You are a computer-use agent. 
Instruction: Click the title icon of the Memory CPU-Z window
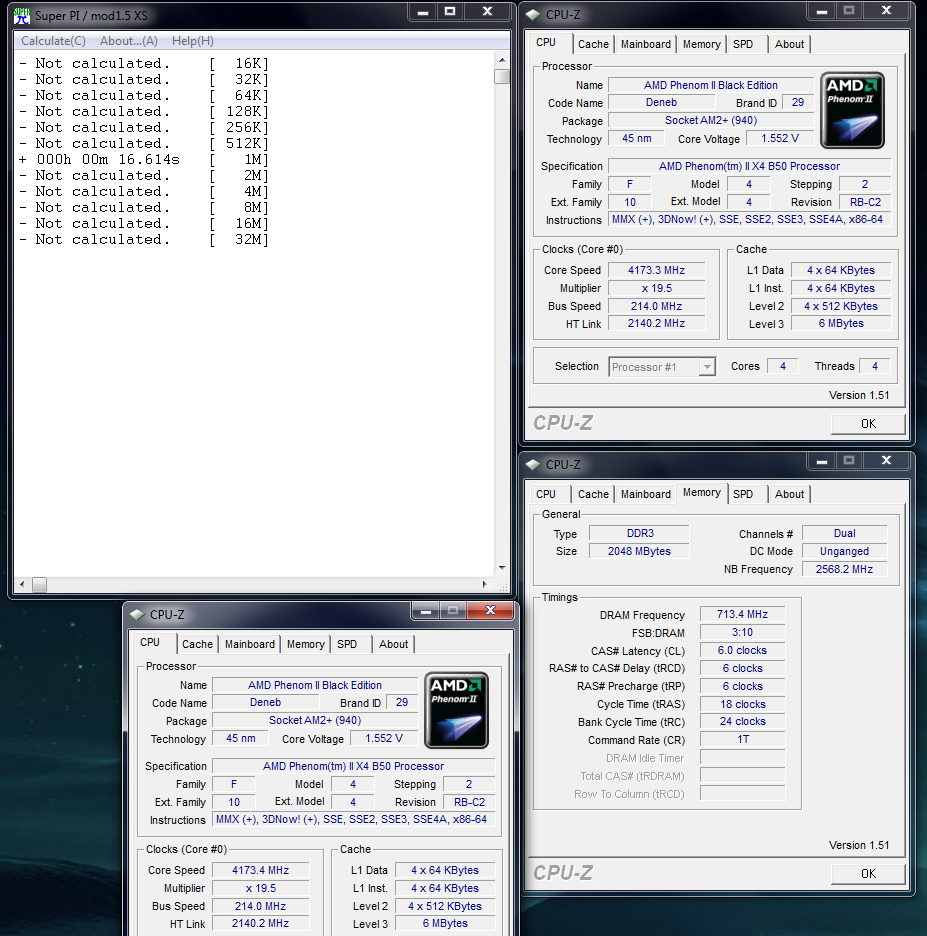point(533,464)
